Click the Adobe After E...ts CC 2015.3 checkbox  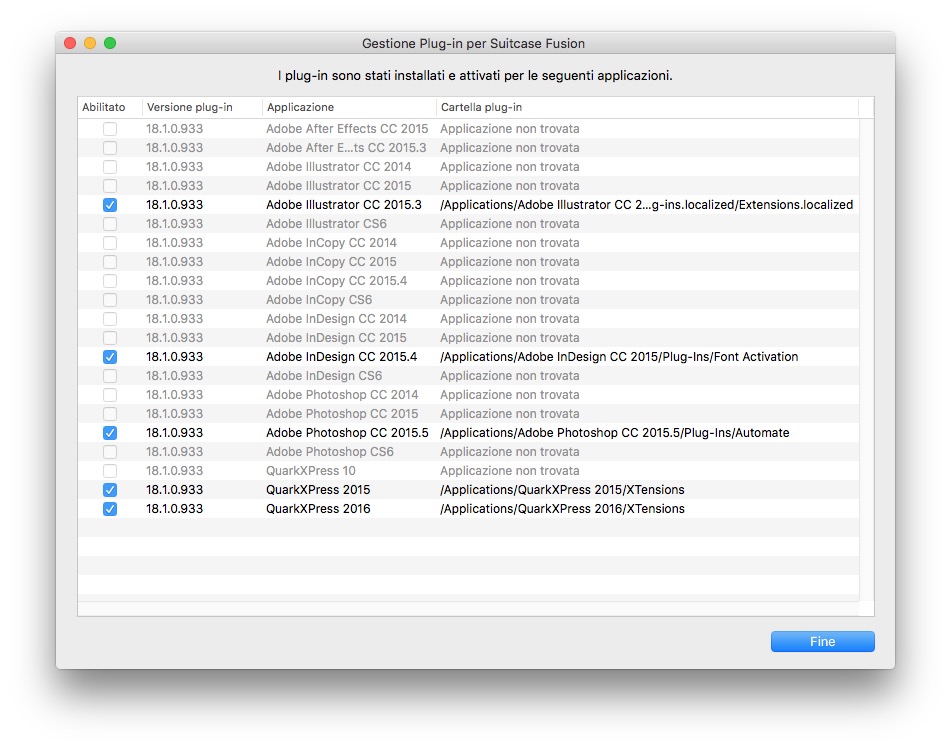pyautogui.click(x=110, y=148)
